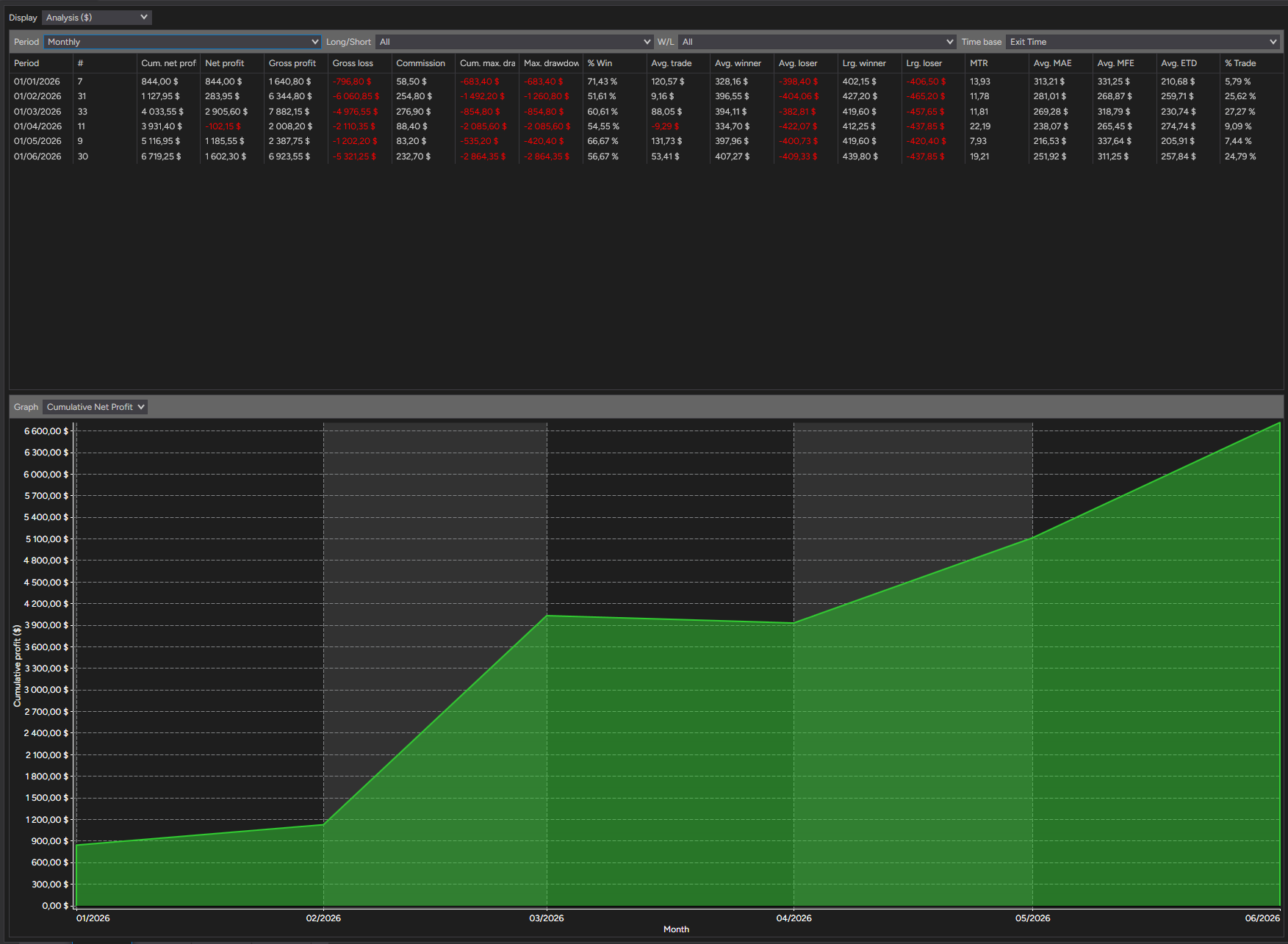Image resolution: width=1288 pixels, height=944 pixels.
Task: Open the Graph Cumulative Net Profit dropdown
Action: click(95, 407)
